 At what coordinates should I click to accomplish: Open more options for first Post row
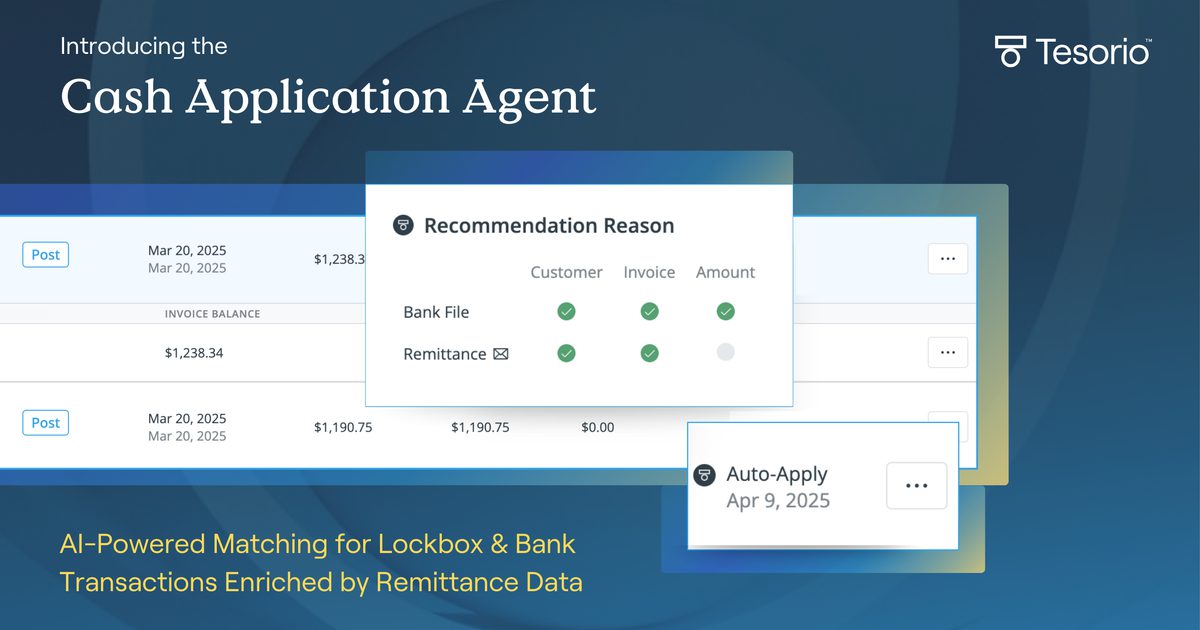(948, 258)
